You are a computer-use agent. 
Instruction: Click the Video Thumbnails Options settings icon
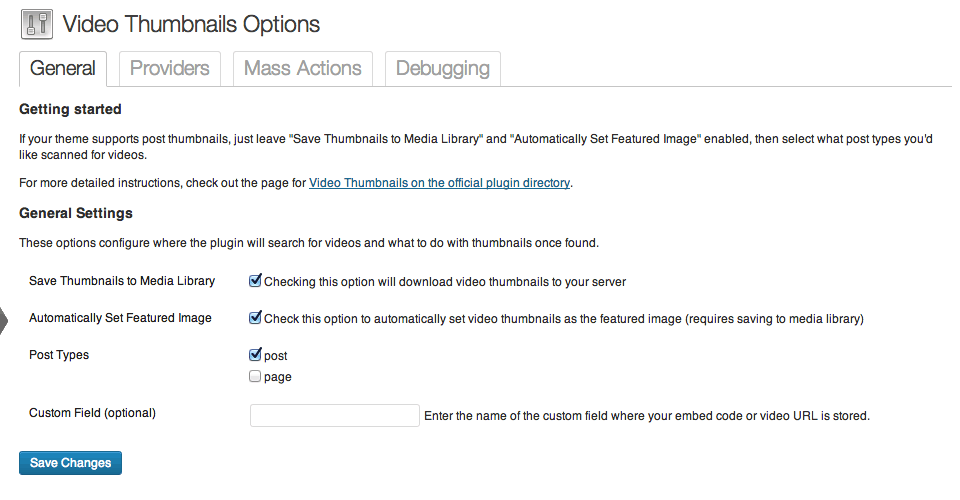37,24
